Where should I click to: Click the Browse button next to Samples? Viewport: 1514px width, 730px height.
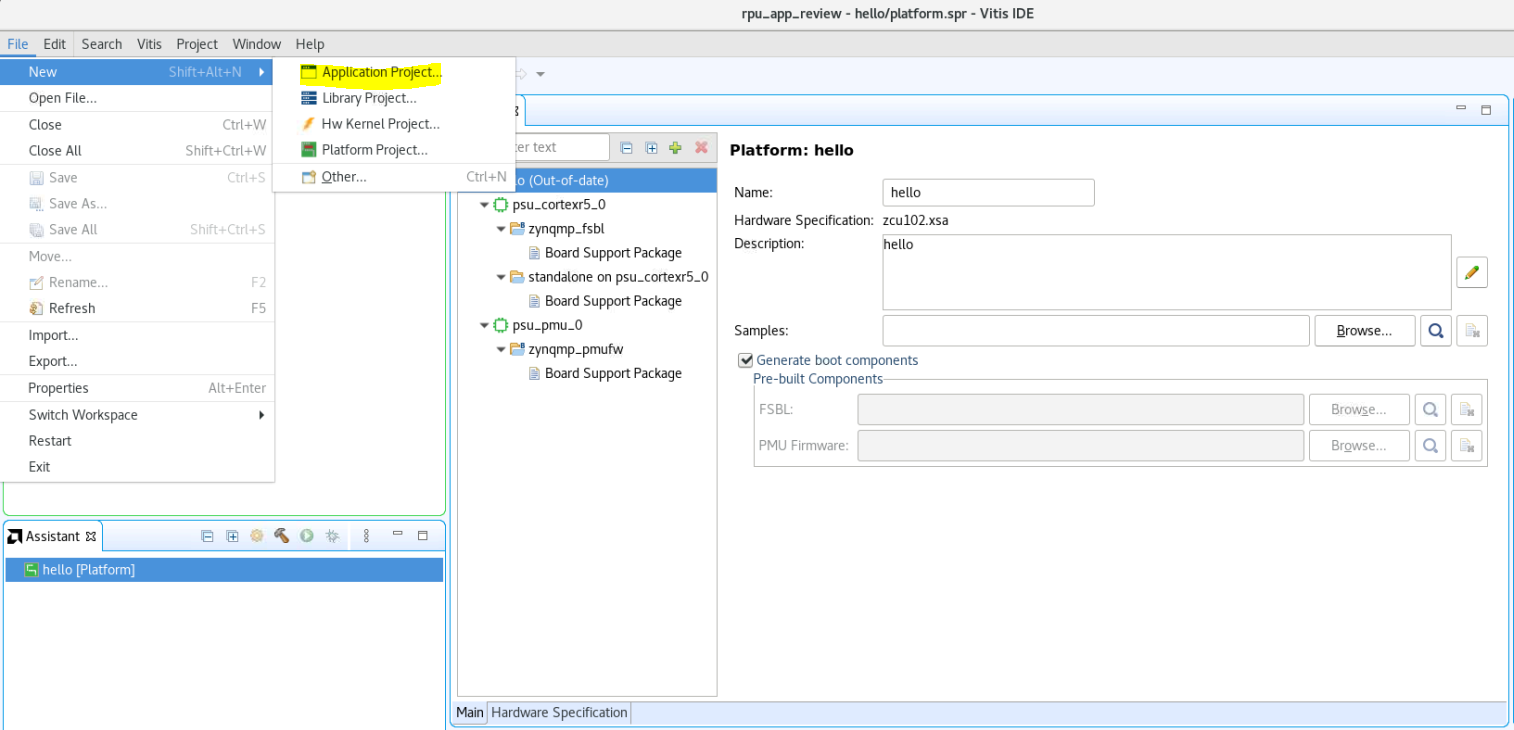click(1364, 330)
